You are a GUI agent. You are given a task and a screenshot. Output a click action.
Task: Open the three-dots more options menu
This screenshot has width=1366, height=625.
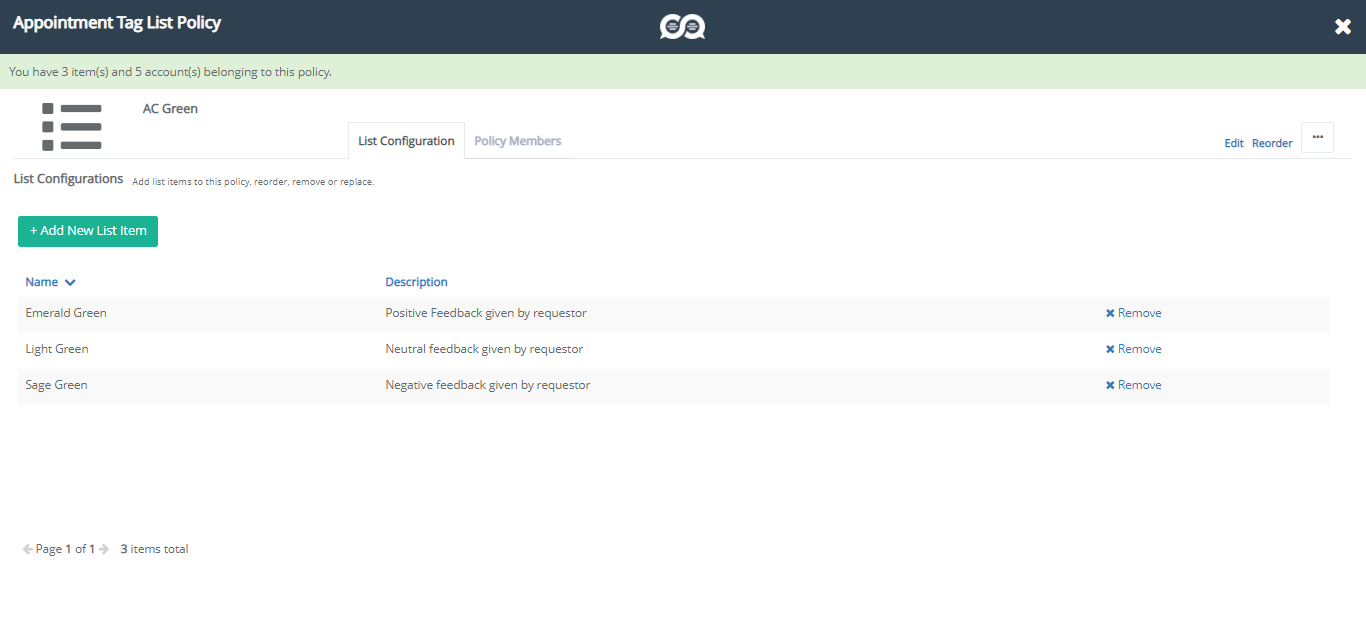[x=1317, y=137]
